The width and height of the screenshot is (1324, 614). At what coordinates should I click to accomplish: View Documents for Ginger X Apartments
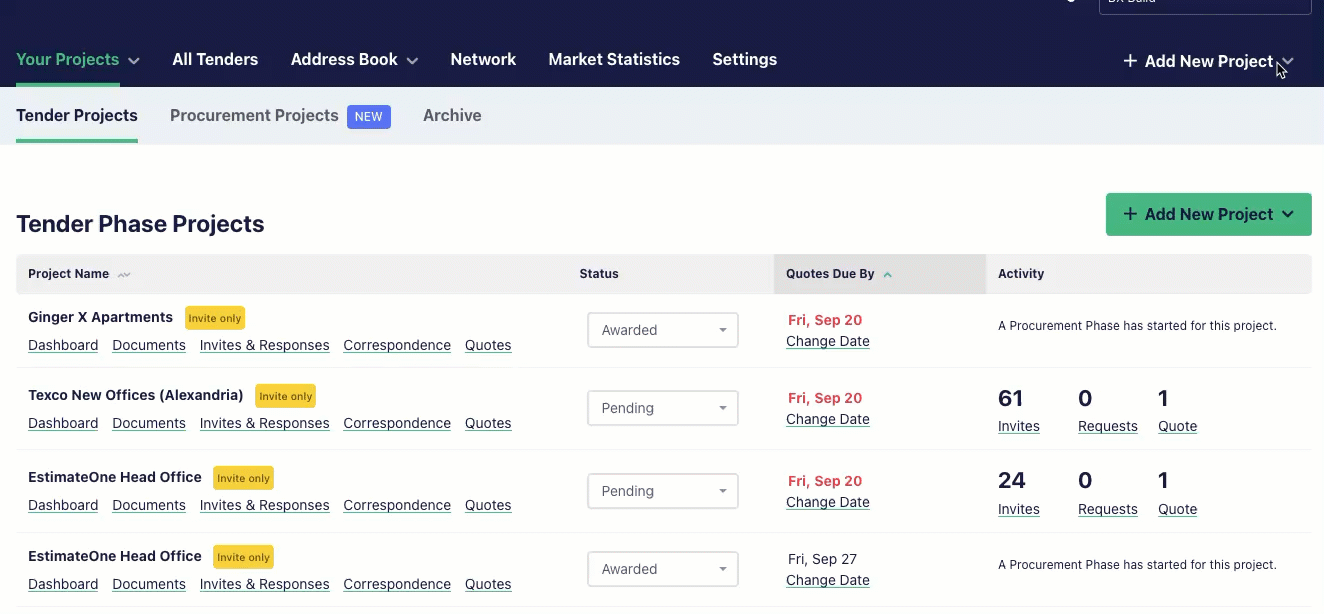click(x=149, y=346)
